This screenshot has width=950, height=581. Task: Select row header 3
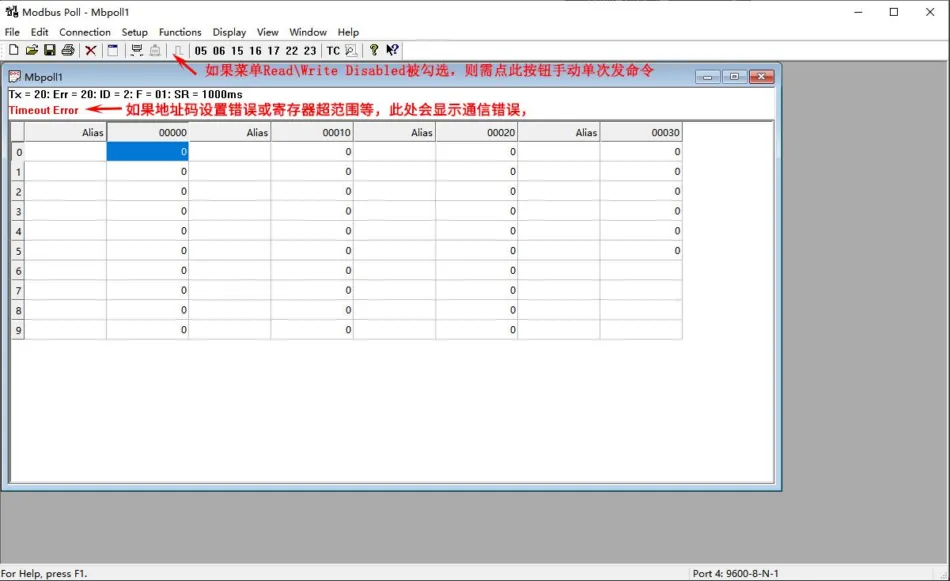pyautogui.click(x=18, y=211)
